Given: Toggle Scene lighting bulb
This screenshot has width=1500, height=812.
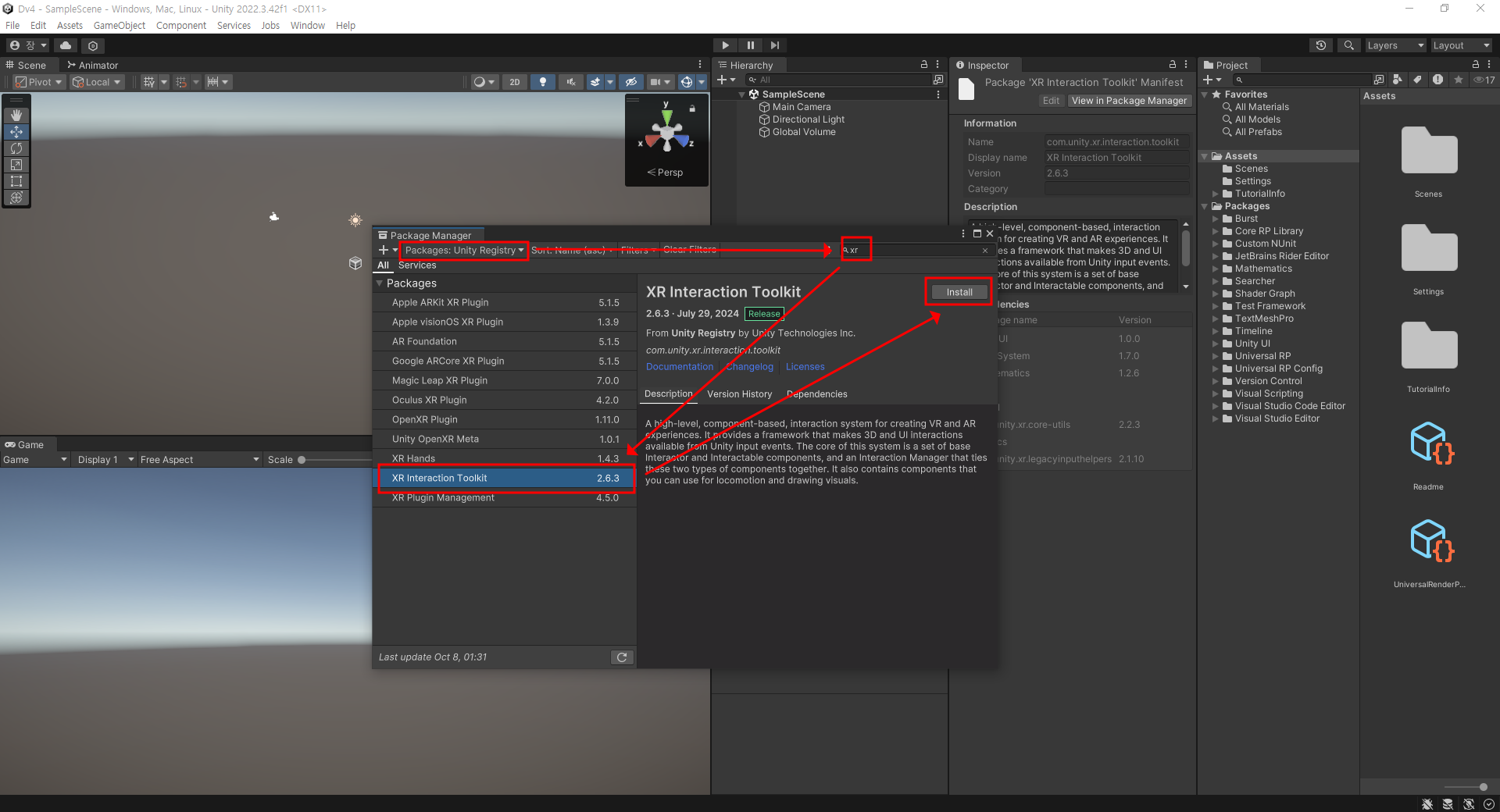Looking at the screenshot, I should pyautogui.click(x=543, y=82).
